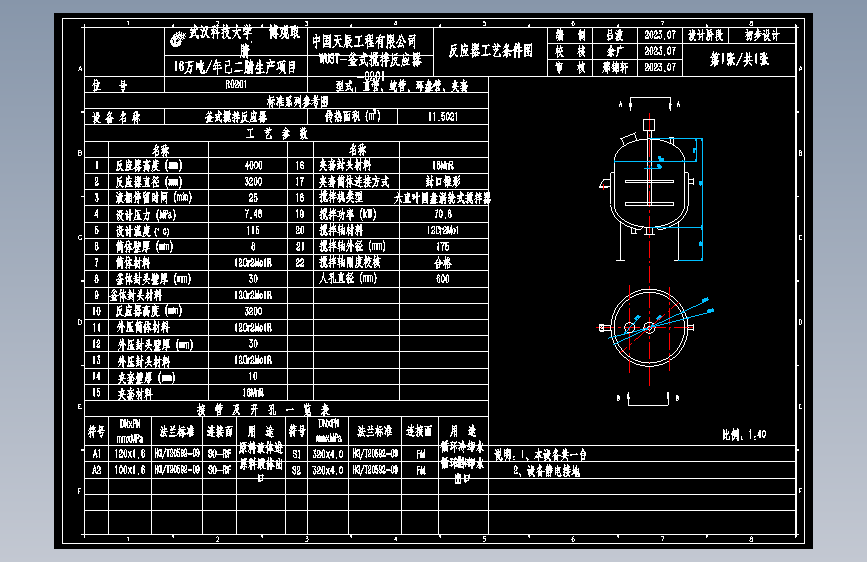Select the 设计阶段 label in title block
Screen dimensions: 867x562
706,35
